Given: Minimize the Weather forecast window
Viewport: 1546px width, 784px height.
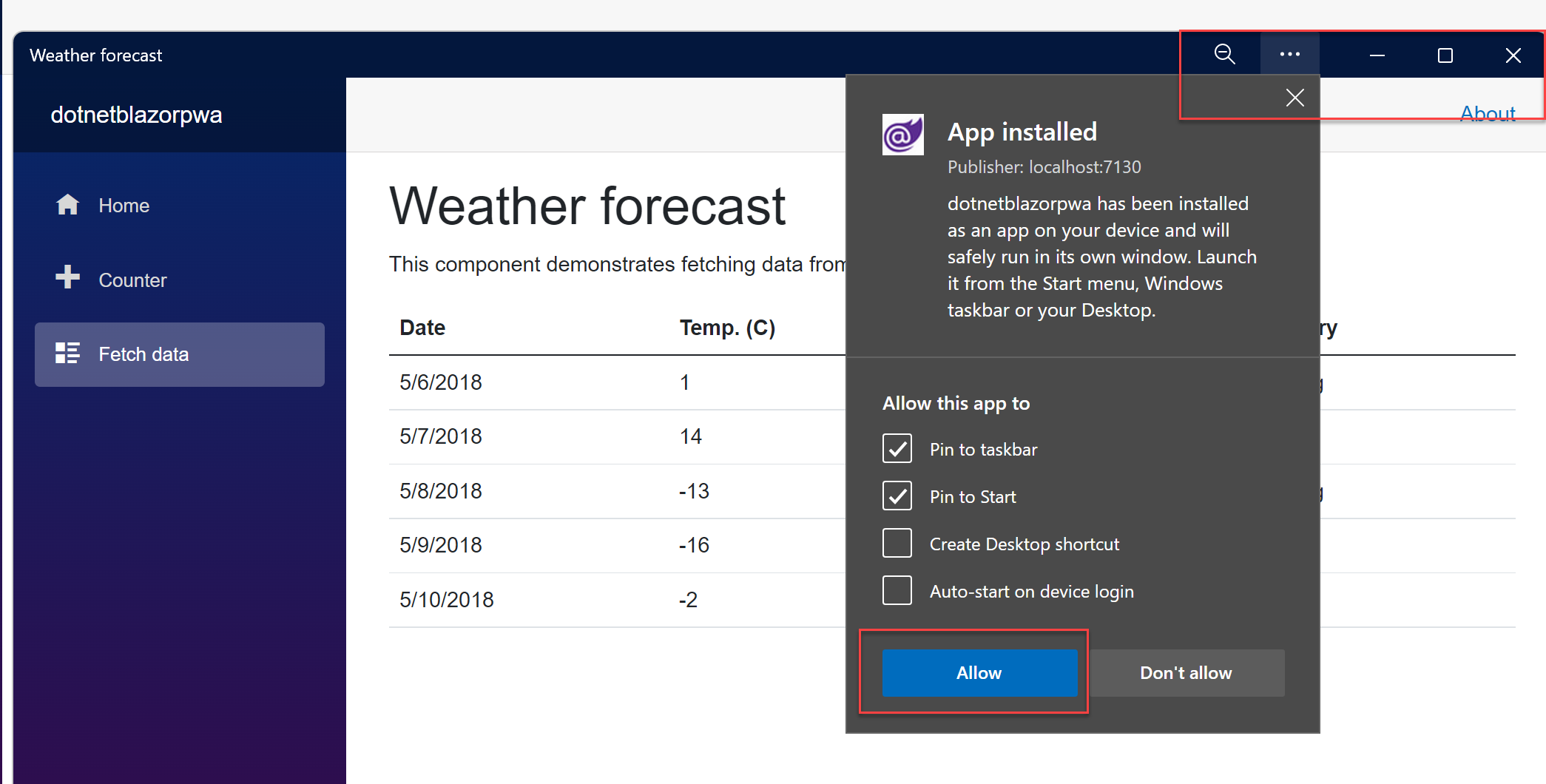Looking at the screenshot, I should click(x=1377, y=55).
